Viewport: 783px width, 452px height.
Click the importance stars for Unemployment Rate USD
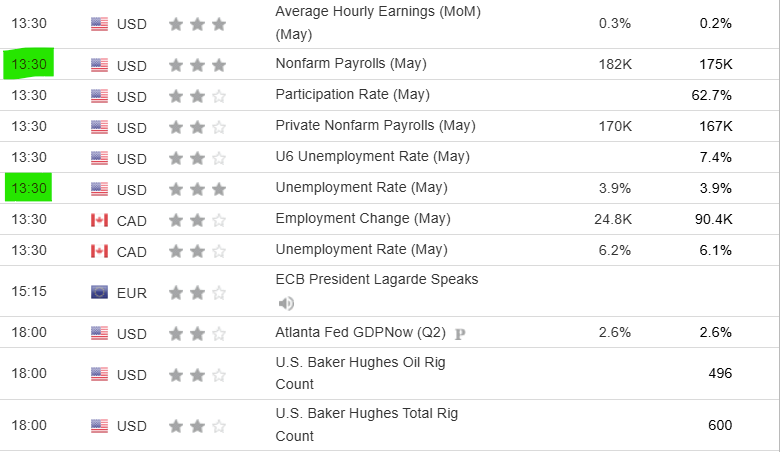click(x=197, y=189)
